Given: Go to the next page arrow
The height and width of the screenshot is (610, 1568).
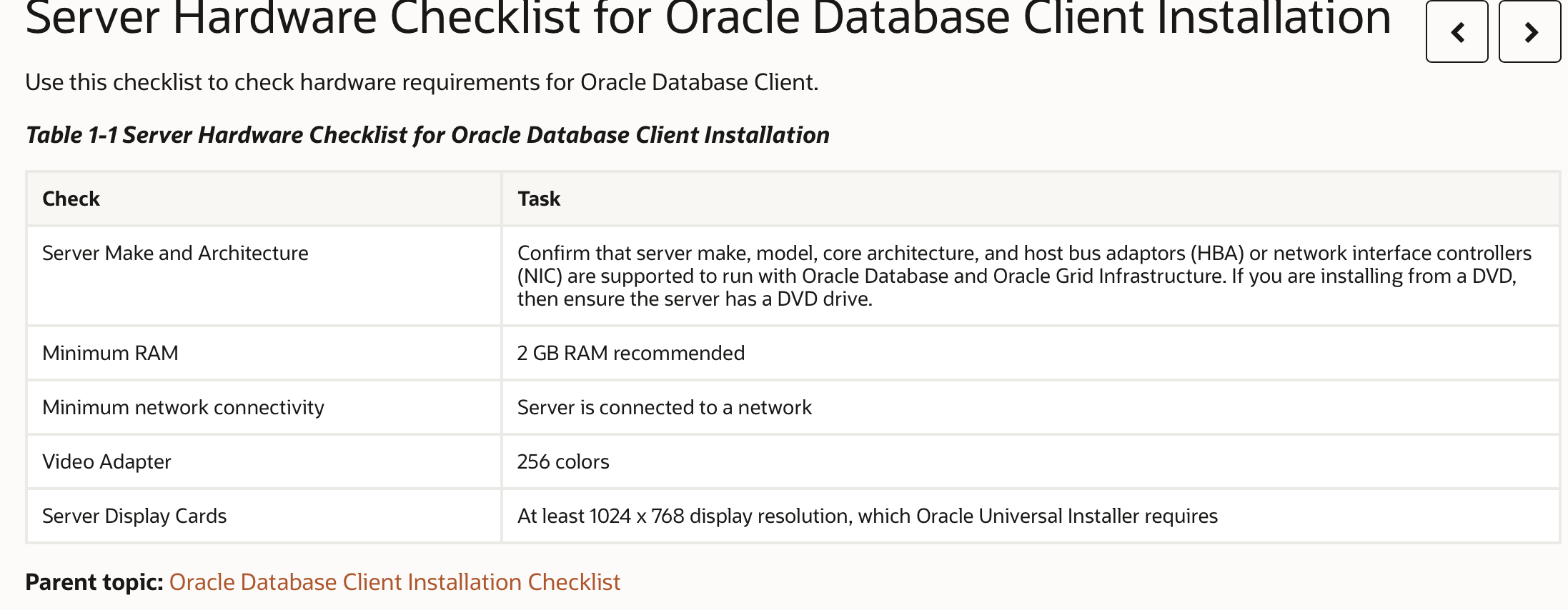Looking at the screenshot, I should coord(1529,32).
